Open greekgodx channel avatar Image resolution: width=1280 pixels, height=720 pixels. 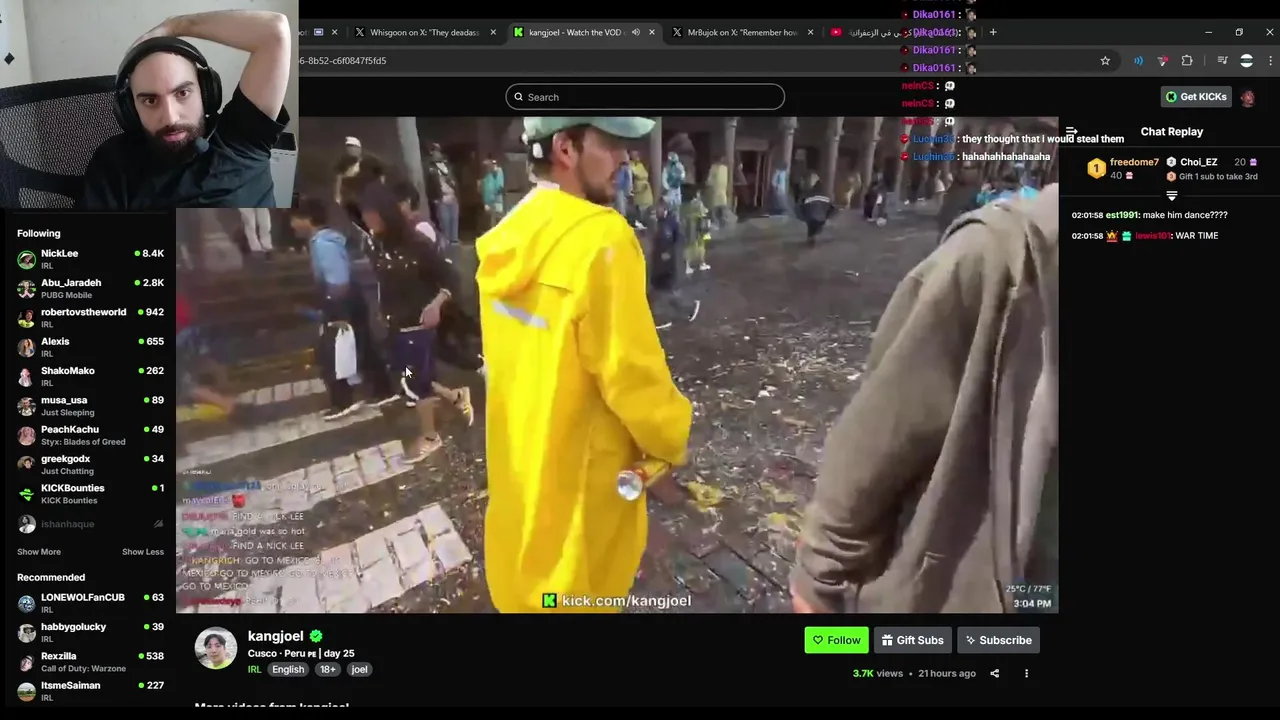pos(27,465)
